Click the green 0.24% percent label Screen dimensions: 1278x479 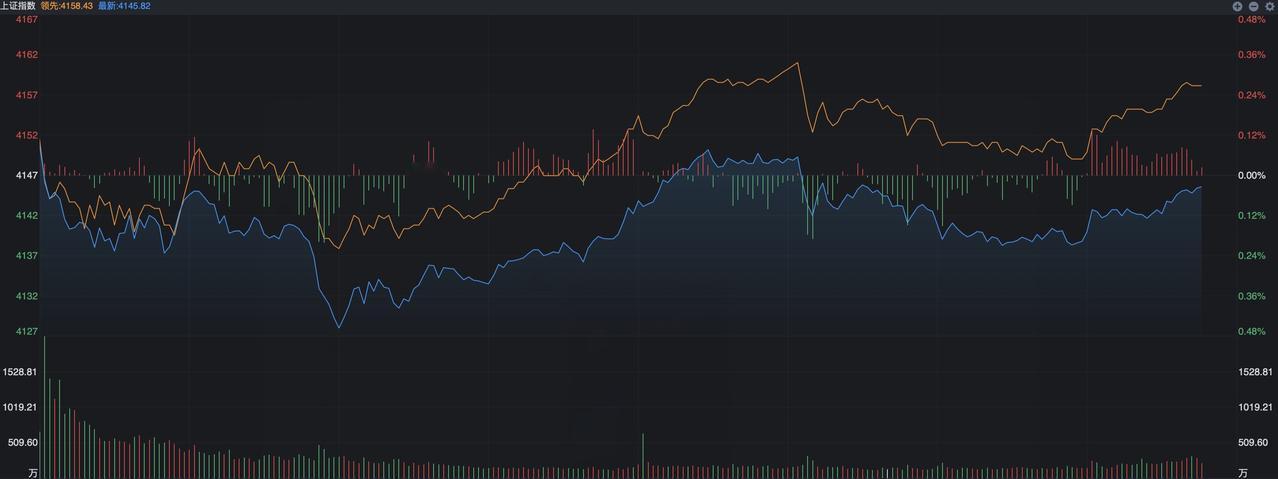pos(1252,255)
